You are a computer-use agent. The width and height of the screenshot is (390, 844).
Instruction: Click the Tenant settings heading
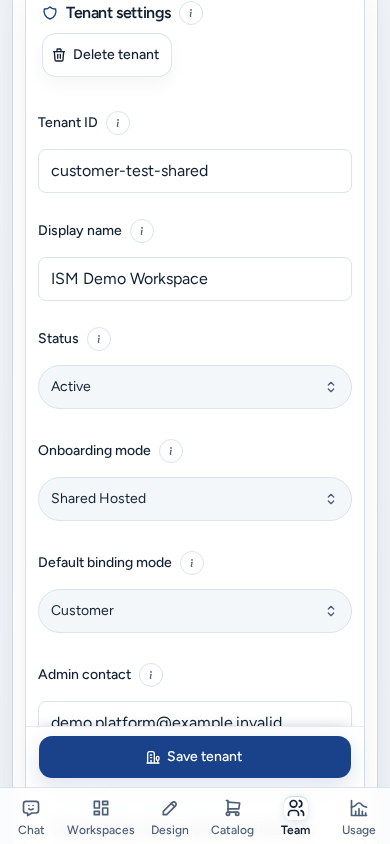pos(118,13)
